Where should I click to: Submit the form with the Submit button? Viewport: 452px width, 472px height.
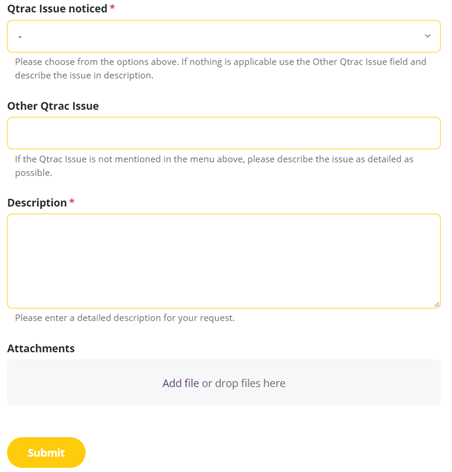46,452
